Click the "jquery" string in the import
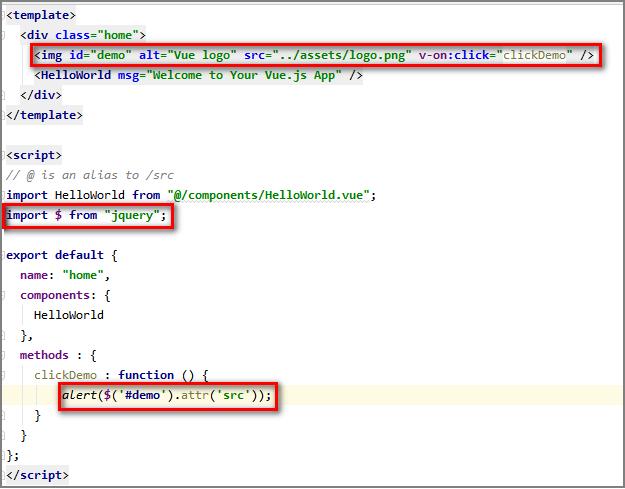This screenshot has height=489, width=625. (x=132, y=215)
